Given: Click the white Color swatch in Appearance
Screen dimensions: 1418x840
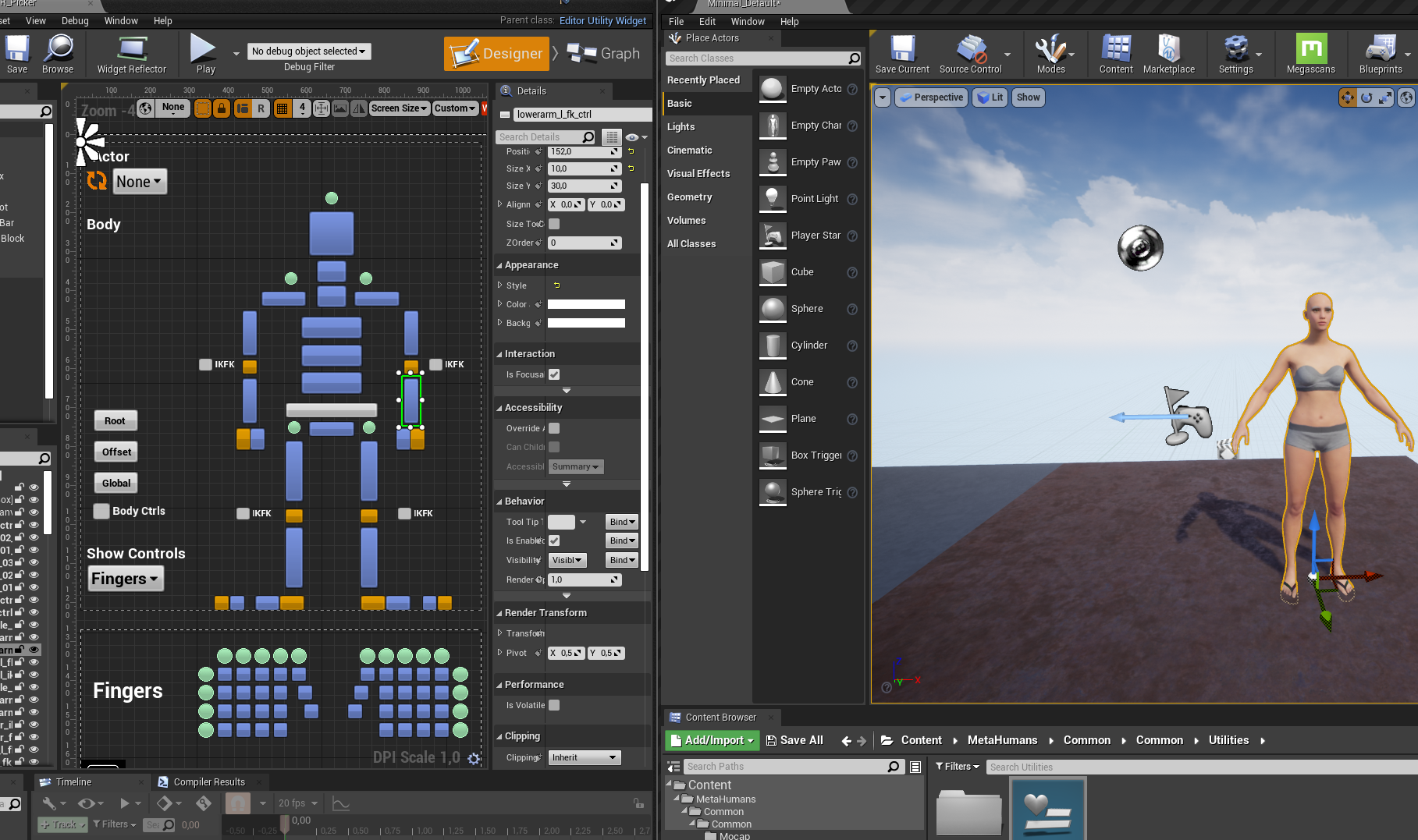Looking at the screenshot, I should [x=586, y=304].
